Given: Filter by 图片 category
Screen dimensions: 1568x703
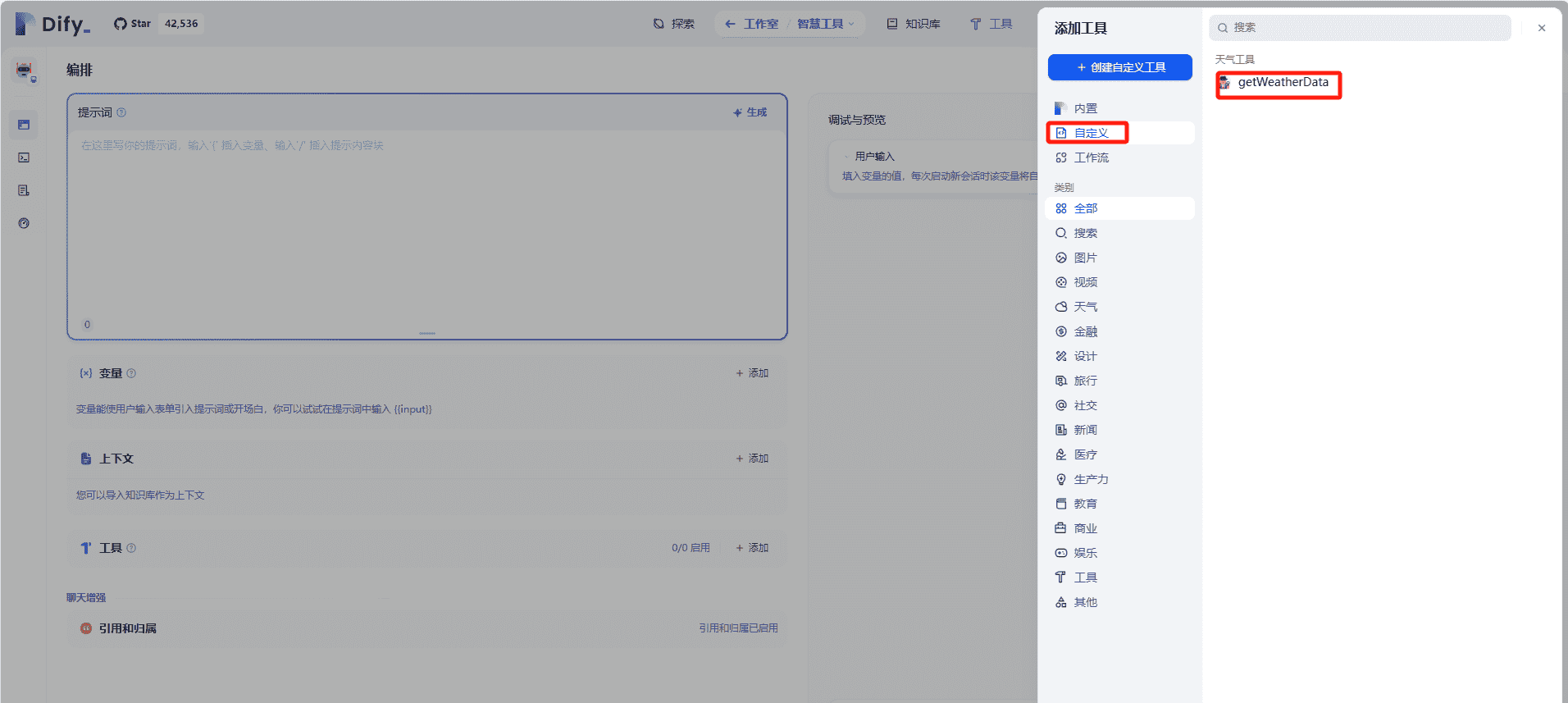Looking at the screenshot, I should point(1120,258).
